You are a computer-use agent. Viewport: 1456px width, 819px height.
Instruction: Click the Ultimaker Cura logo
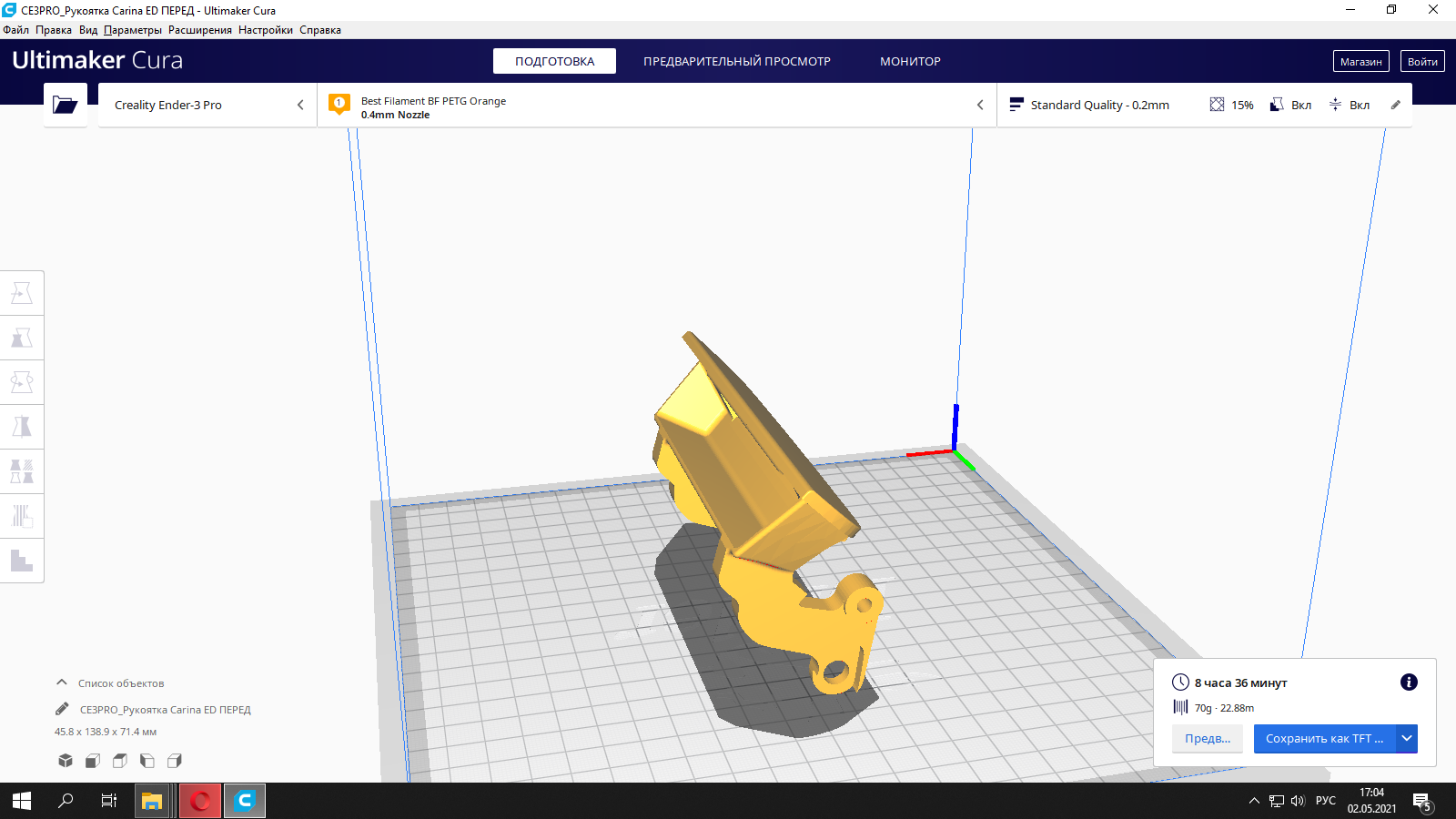point(97,60)
